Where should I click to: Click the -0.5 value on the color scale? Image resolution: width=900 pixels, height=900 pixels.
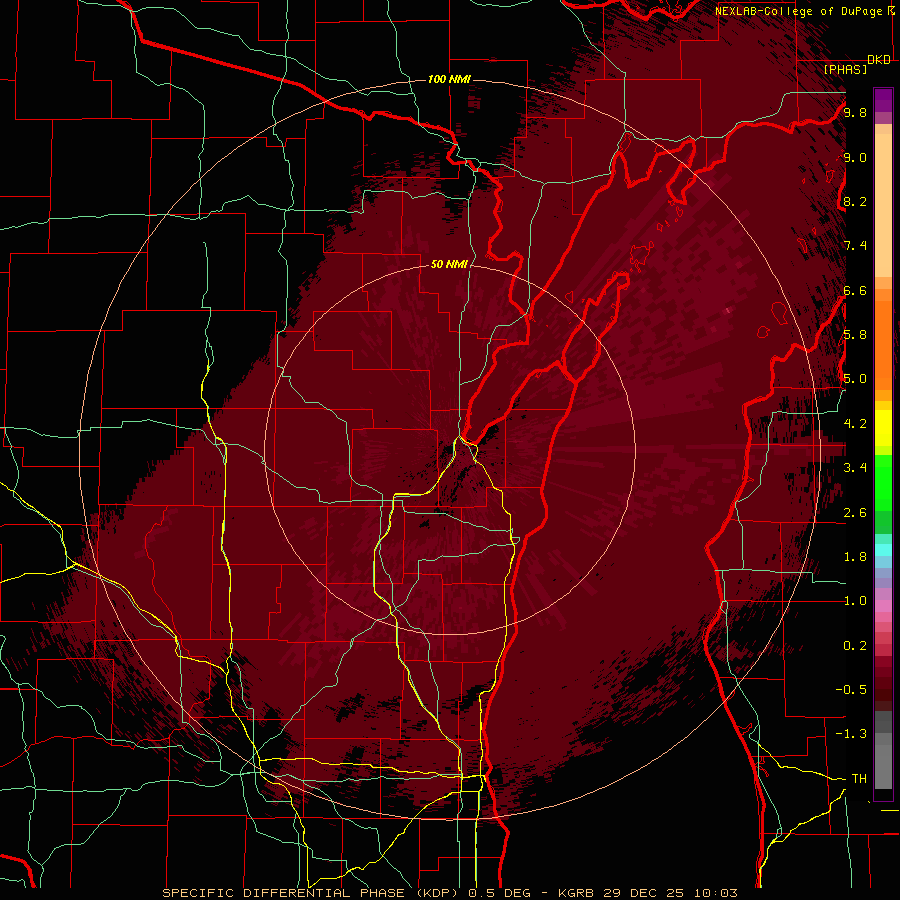pyautogui.click(x=851, y=690)
